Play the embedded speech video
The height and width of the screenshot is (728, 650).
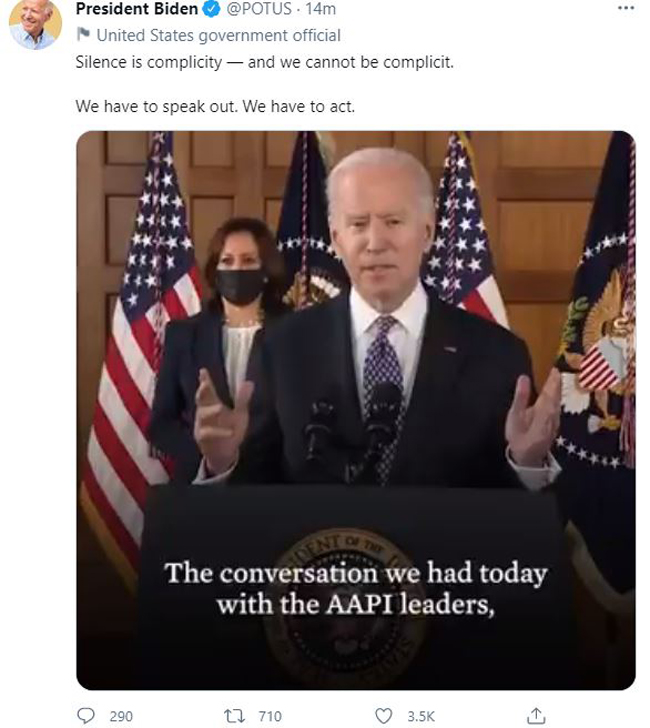pyautogui.click(x=356, y=410)
